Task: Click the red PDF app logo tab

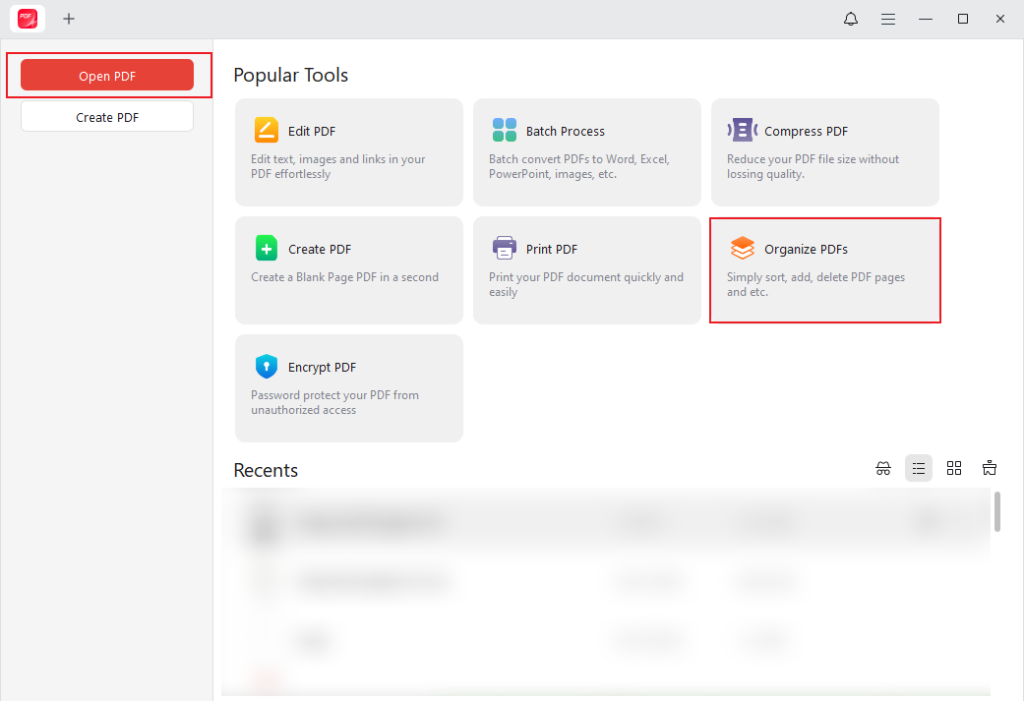Action: point(27,18)
